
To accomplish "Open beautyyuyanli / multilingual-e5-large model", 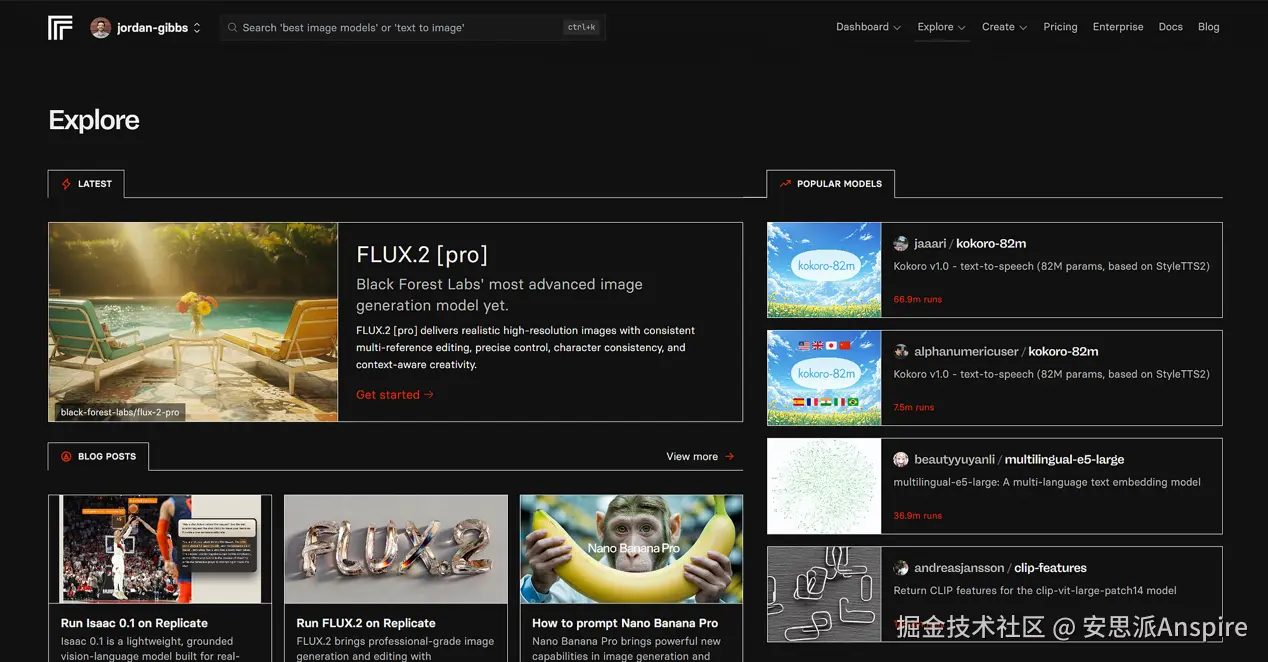I will pos(1019,459).
